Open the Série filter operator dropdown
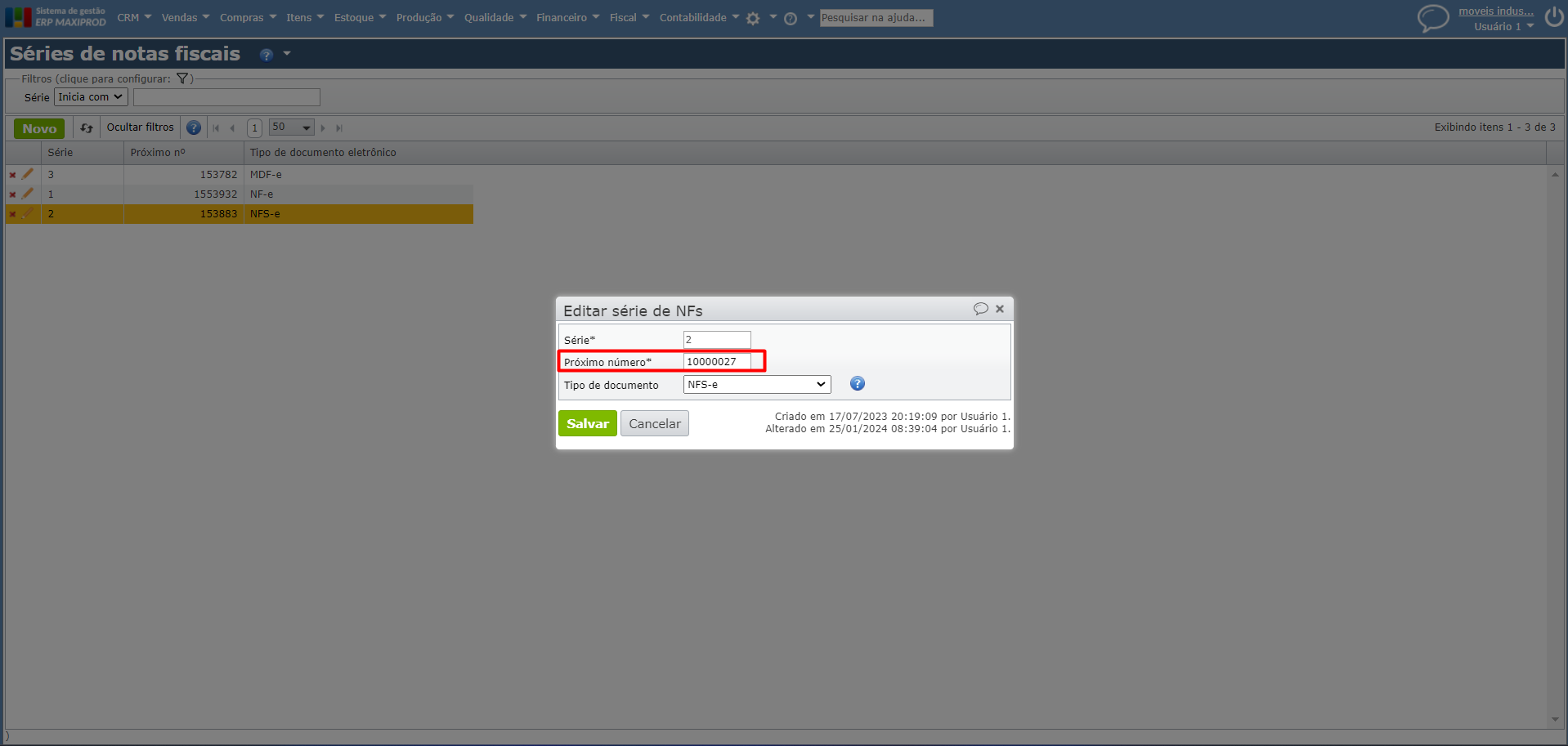The width and height of the screenshot is (1568, 746). point(91,97)
